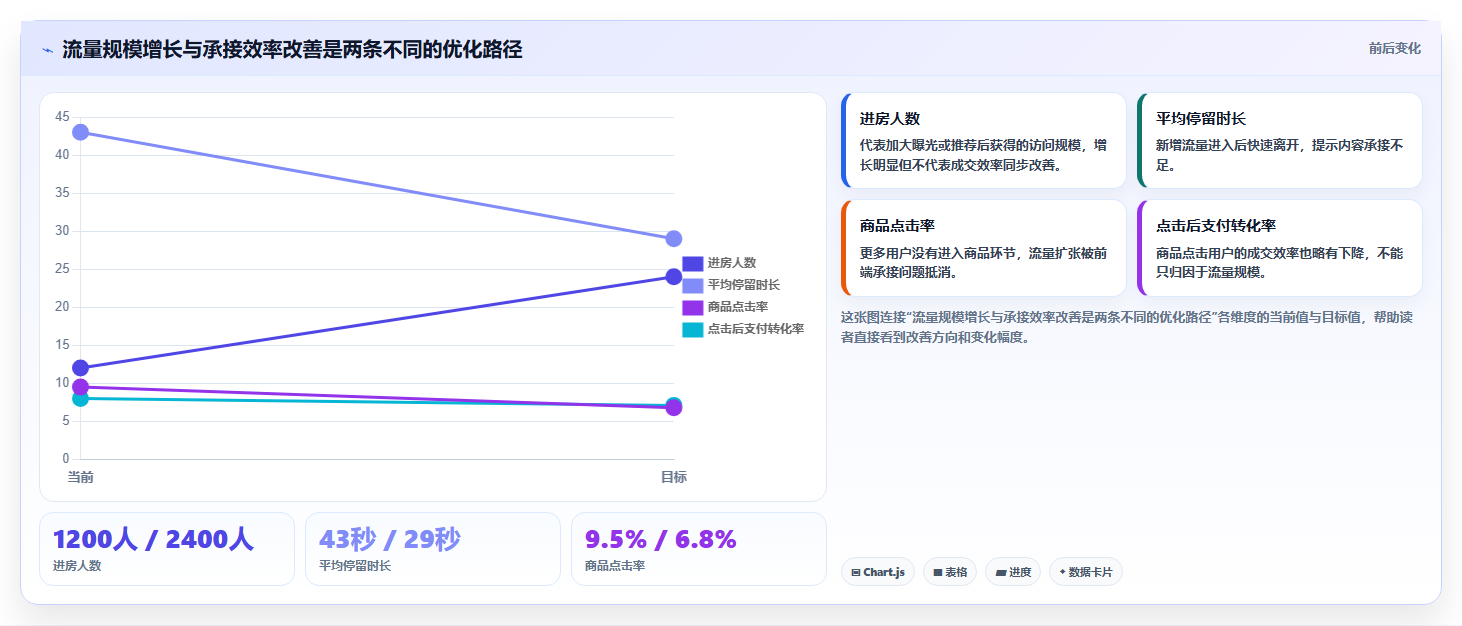Click the 数据卡片 tag chip

tap(1086, 572)
